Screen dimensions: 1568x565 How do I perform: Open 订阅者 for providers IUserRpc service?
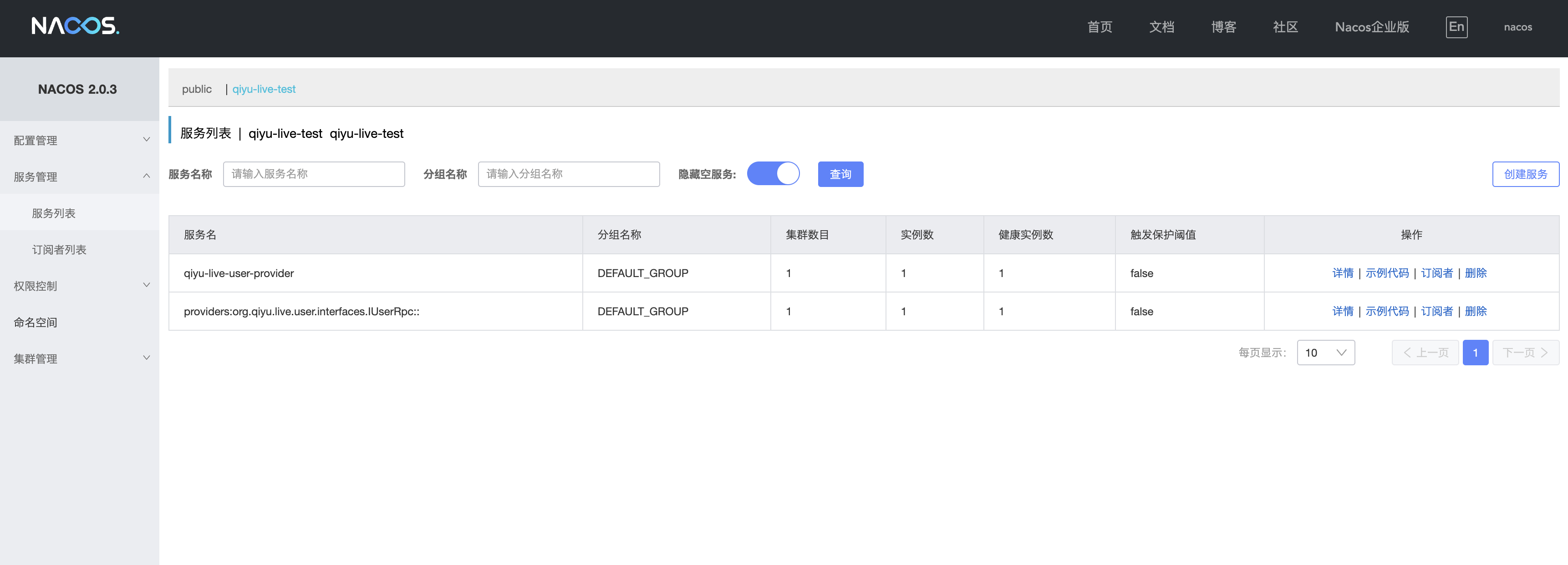pos(1436,312)
